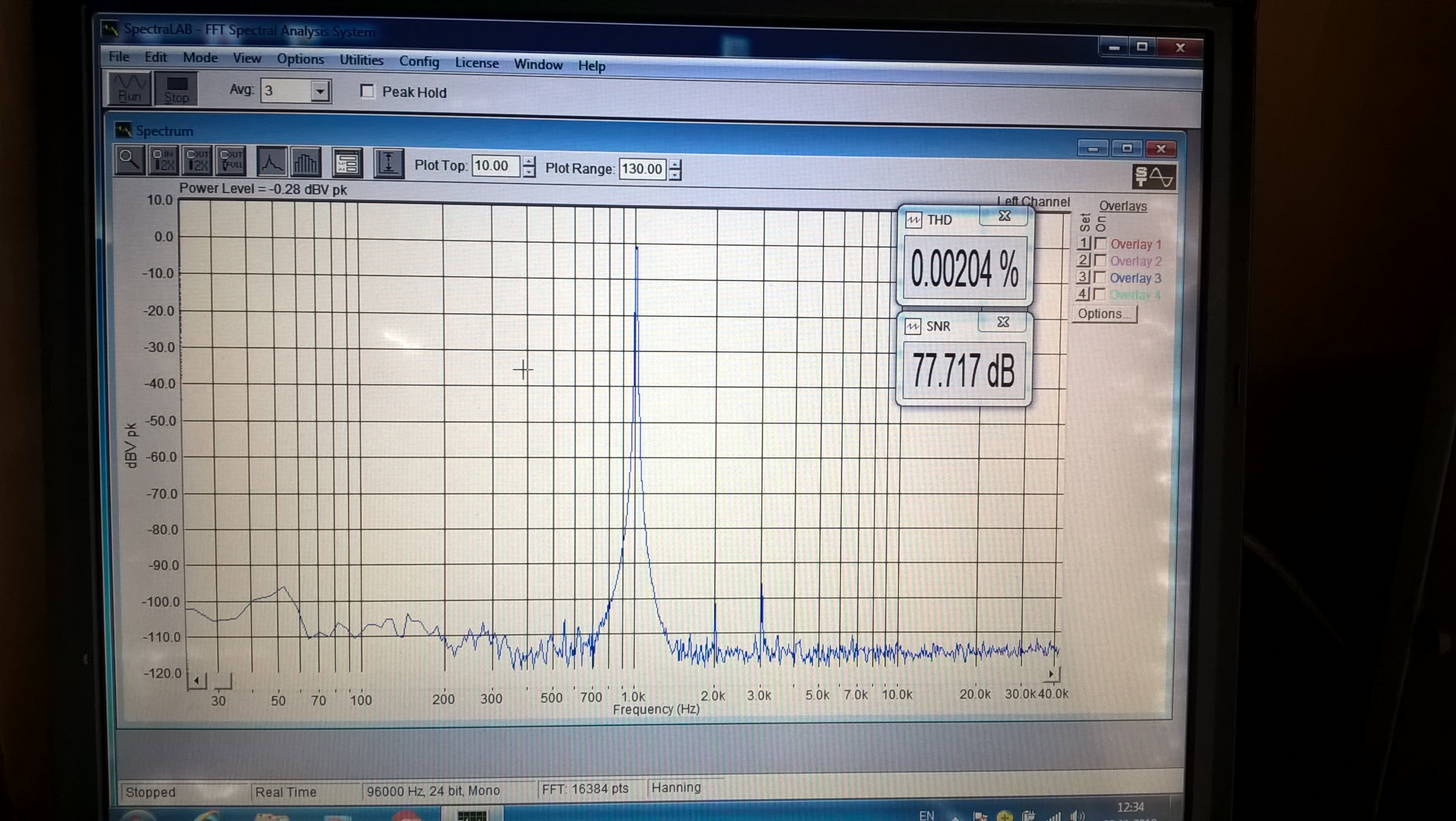Open the spectrum options dialog icon
Image resolution: width=1456 pixels, height=821 pixels.
tap(347, 164)
